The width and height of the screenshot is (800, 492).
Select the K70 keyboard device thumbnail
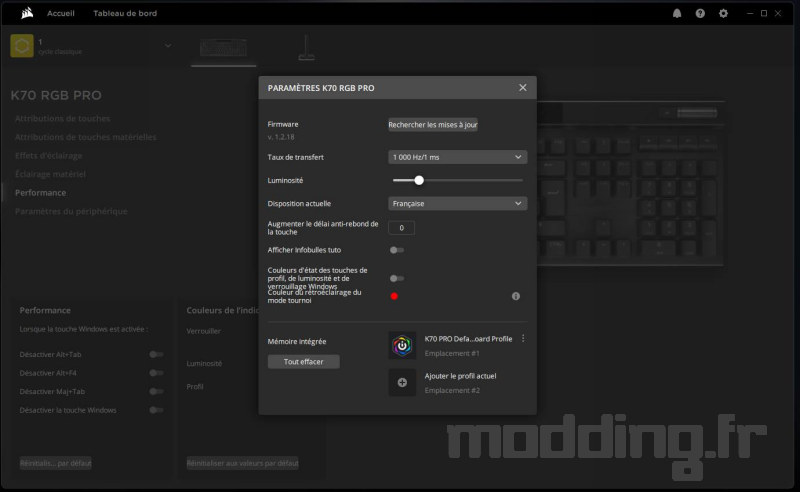click(x=223, y=48)
